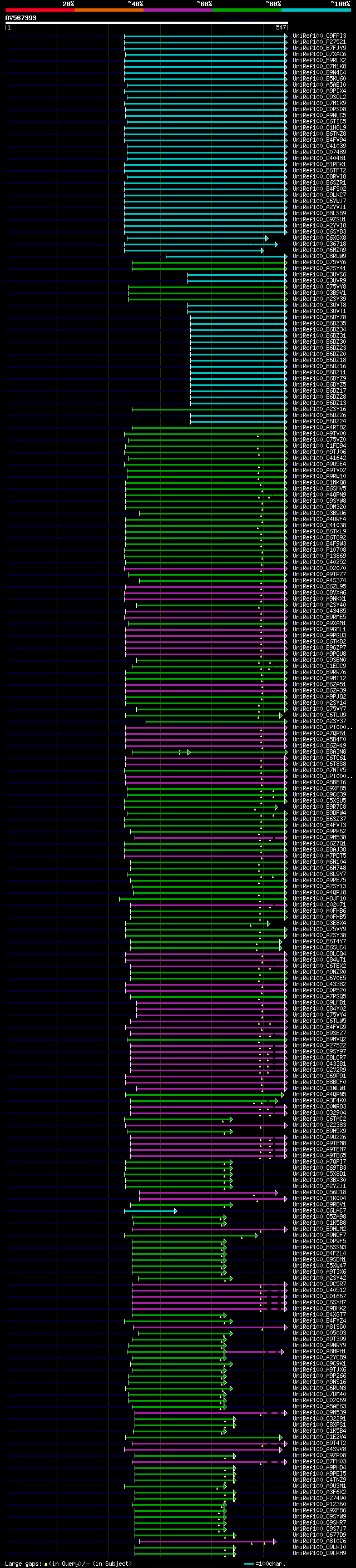Click hit label UniRef100_Q41642
The width and height of the screenshot is (356, 1568).
tap(319, 458)
